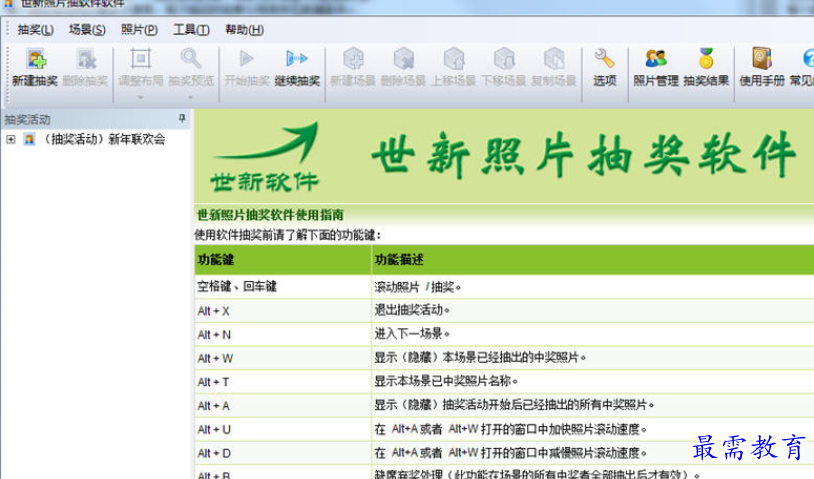Select （抽奖活动）新年联欢会 in the tree

click(103, 139)
